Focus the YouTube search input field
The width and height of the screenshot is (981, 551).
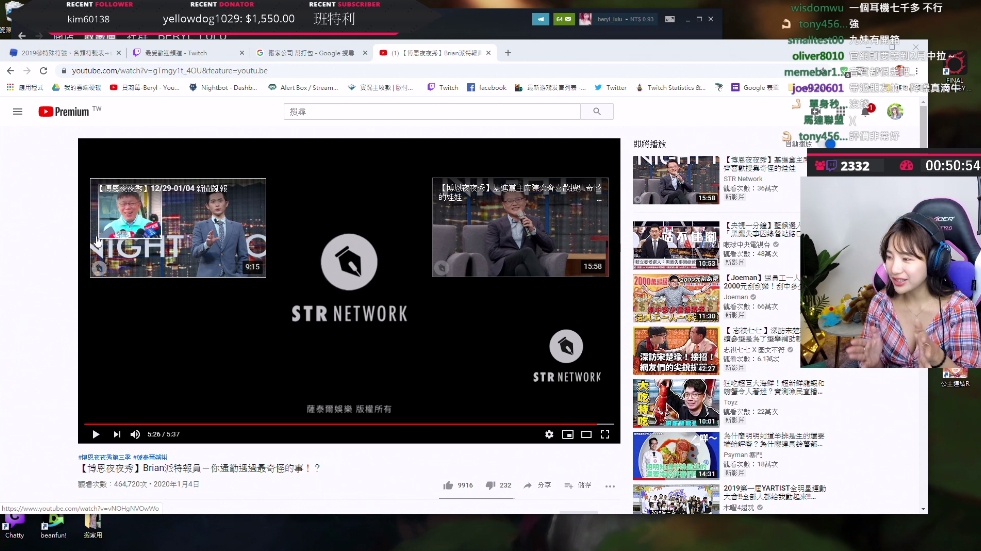(430, 111)
